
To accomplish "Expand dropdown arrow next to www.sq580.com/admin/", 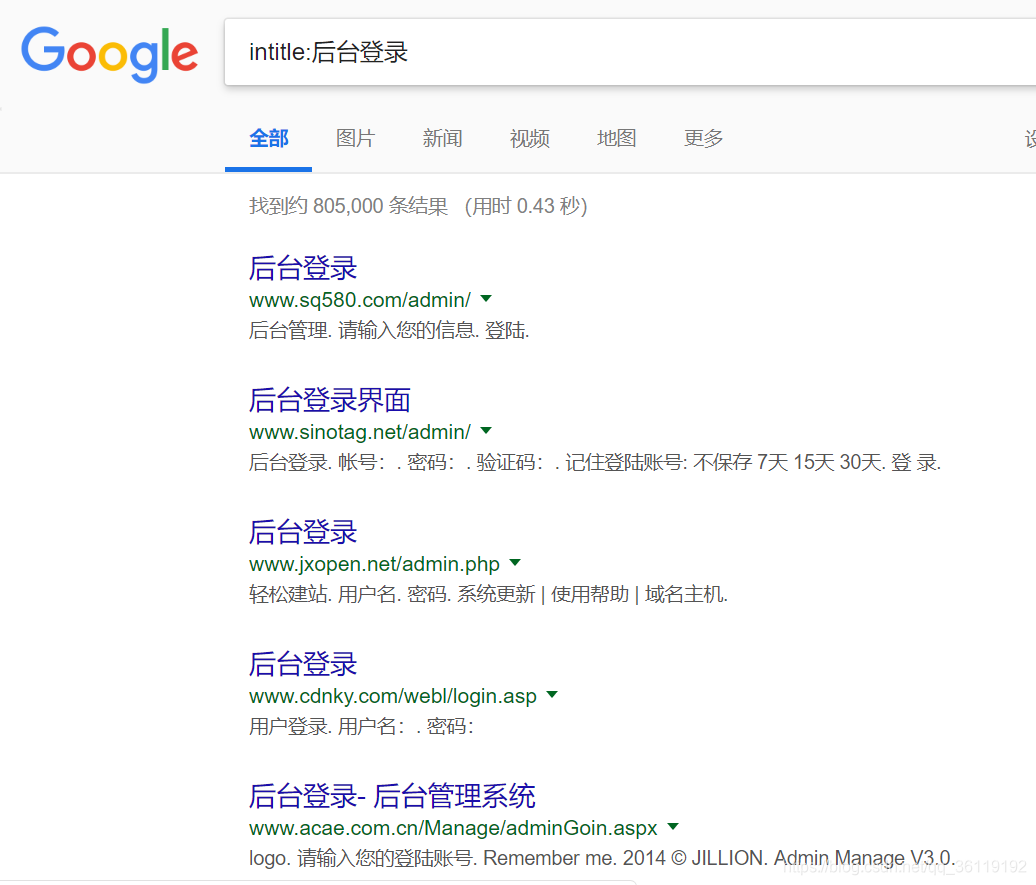I will [x=486, y=299].
